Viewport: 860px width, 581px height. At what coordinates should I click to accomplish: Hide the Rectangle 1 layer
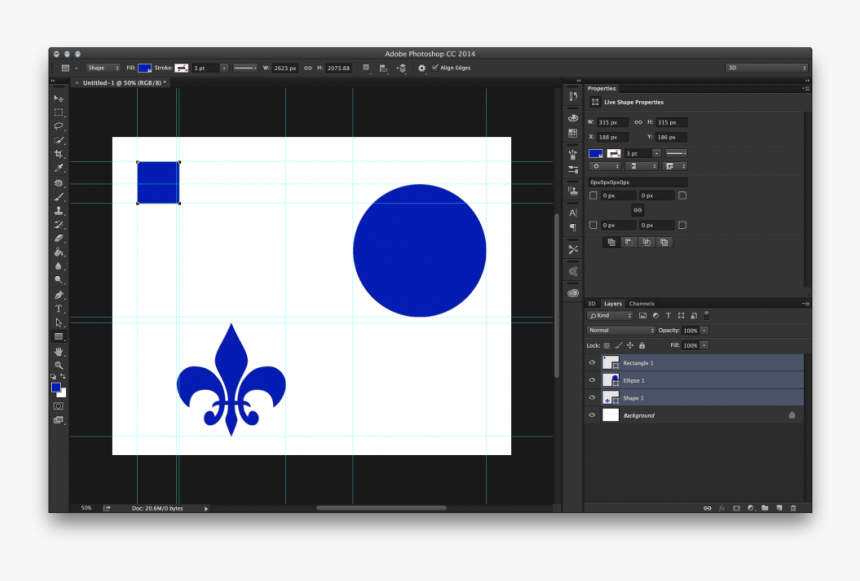click(592, 363)
